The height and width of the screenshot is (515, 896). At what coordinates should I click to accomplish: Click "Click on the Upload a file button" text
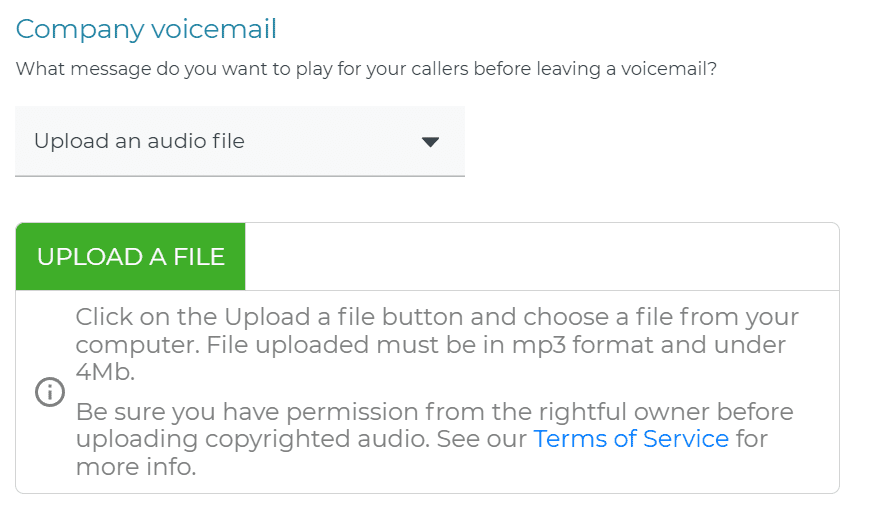(282, 317)
